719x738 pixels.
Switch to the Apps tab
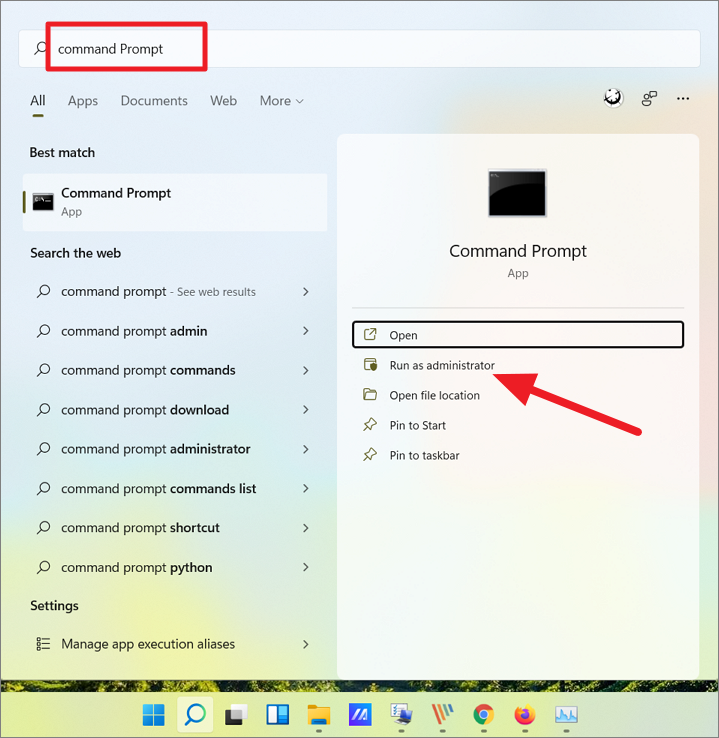pos(83,101)
